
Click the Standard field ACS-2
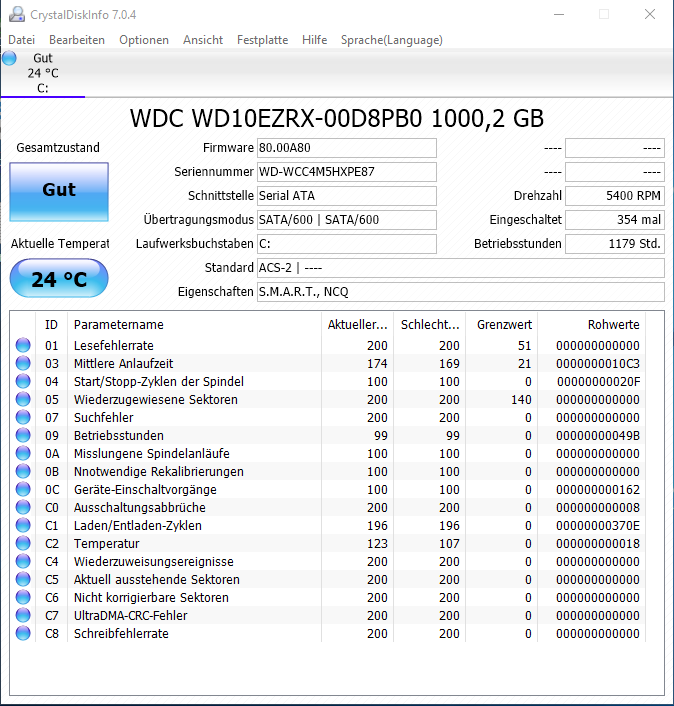461,268
